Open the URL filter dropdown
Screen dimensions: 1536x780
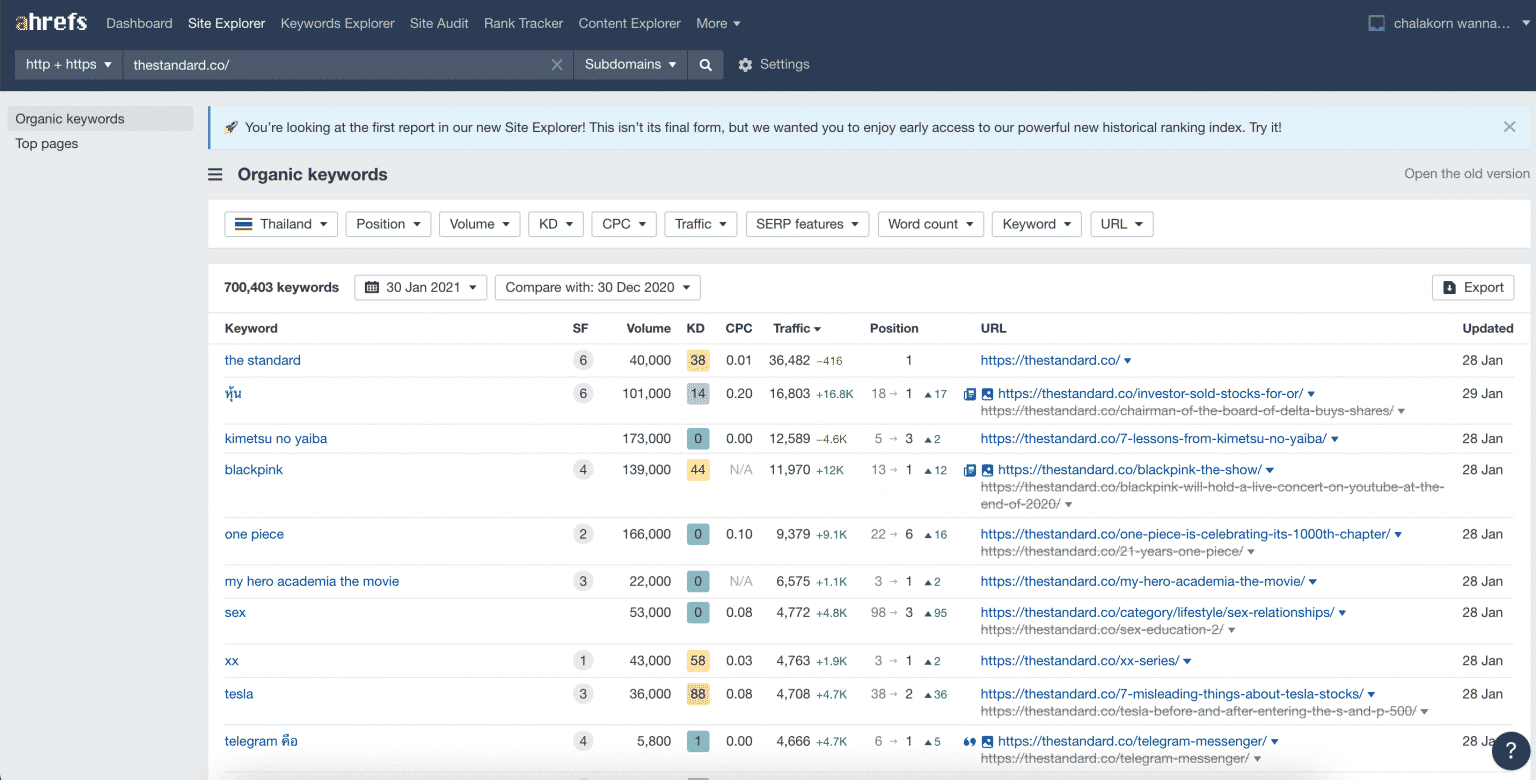click(x=1122, y=224)
